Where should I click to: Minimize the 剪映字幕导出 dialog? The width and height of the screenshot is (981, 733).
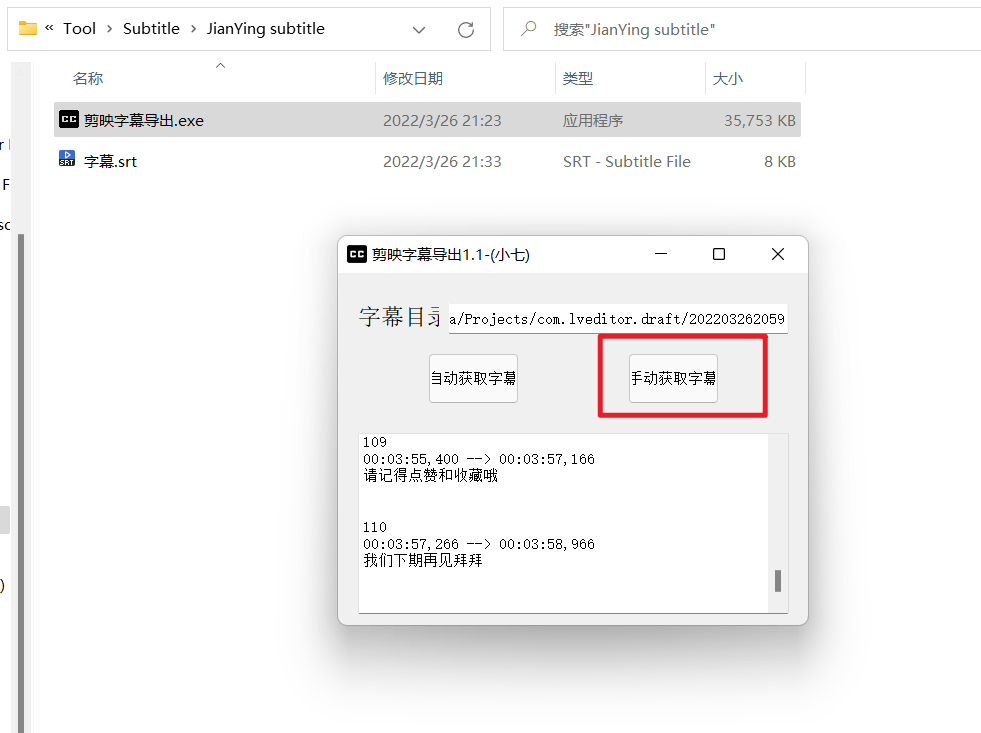(x=661, y=254)
